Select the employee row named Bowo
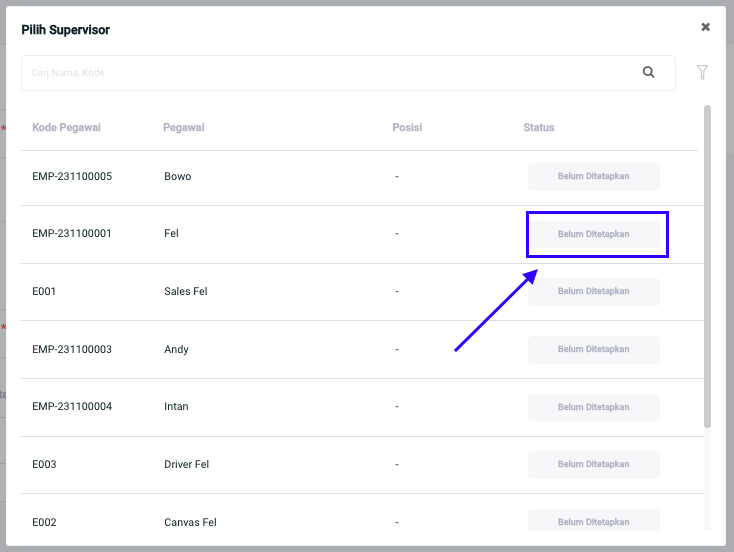 coord(177,177)
